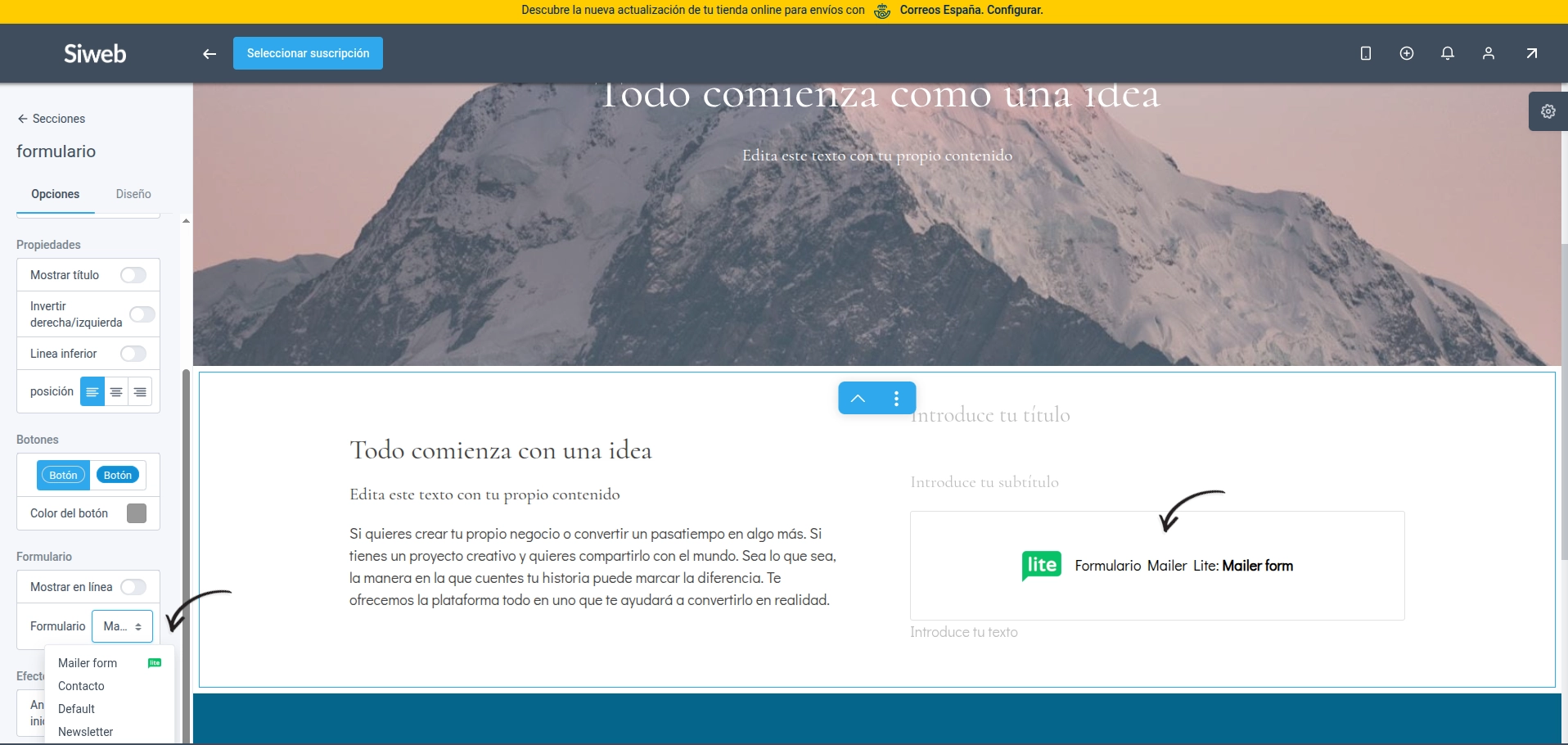Switch to the Diseño tab
Viewport: 1568px width, 745px height.
click(x=133, y=194)
